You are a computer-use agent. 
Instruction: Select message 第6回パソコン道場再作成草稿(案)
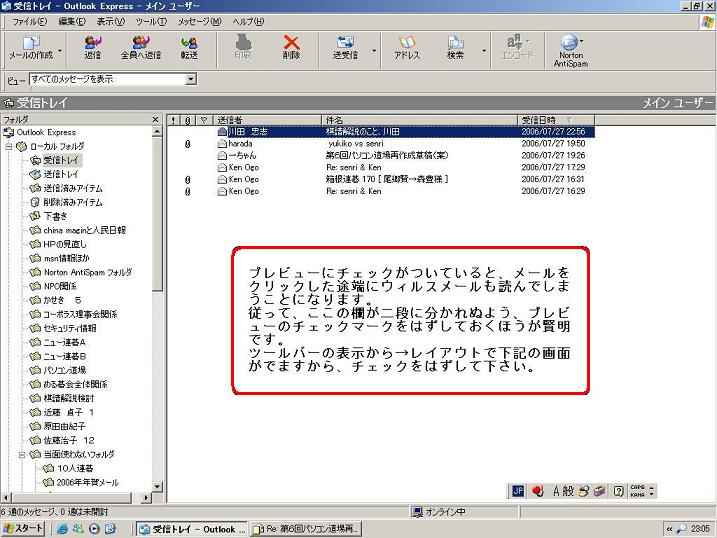coord(381,155)
